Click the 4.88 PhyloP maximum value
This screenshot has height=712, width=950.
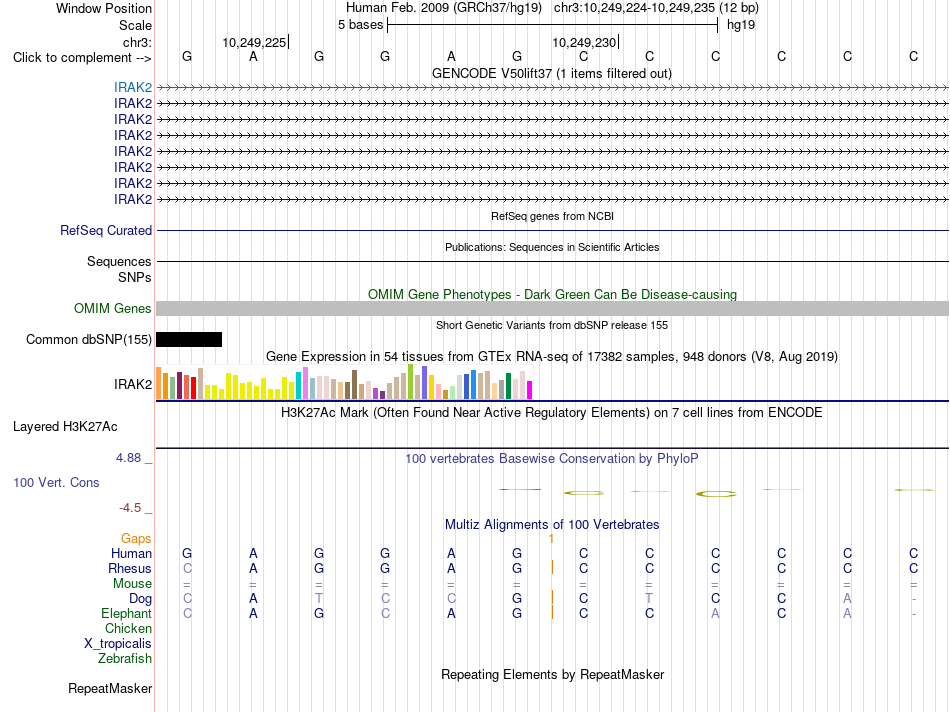point(128,457)
